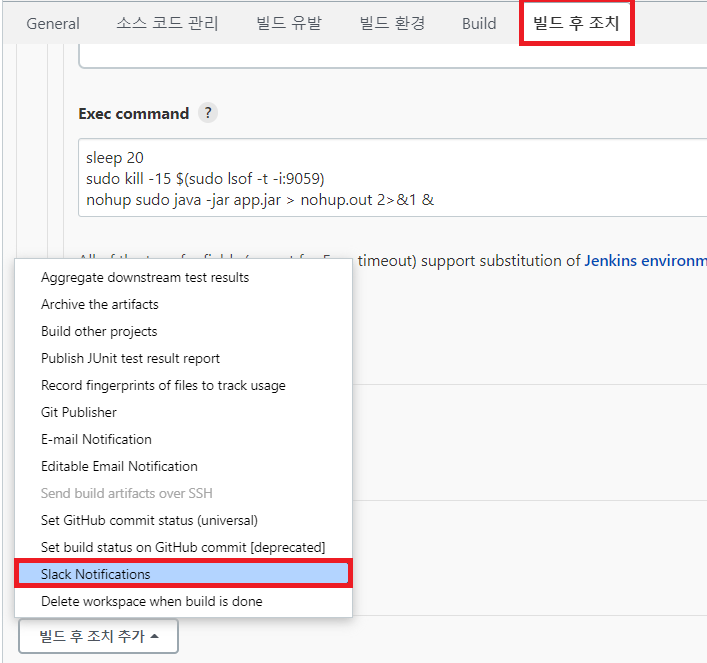Select E-mail Notification entry
The image size is (707, 663).
click(x=184, y=439)
